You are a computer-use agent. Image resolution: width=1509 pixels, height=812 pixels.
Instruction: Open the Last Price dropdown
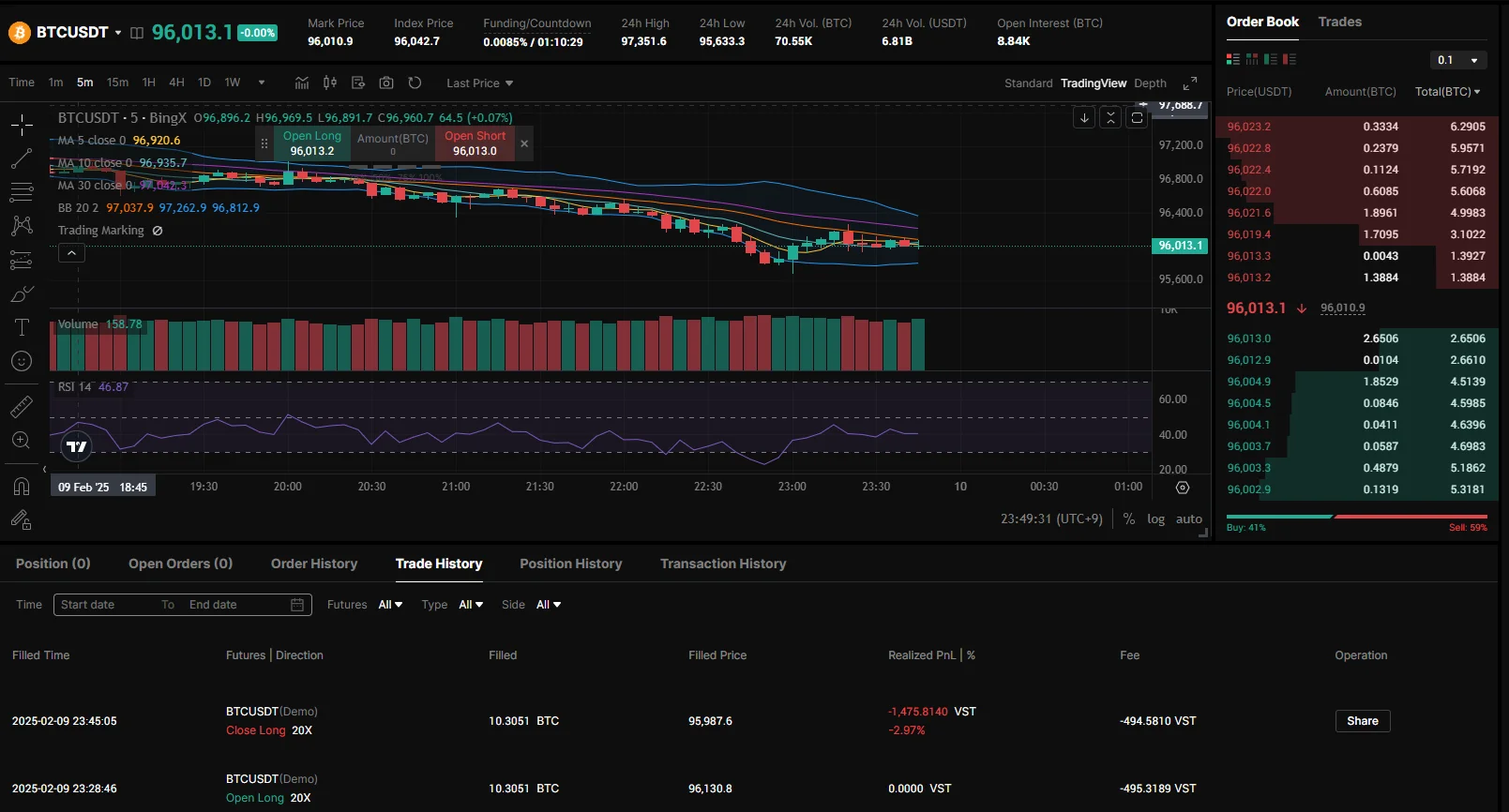tap(479, 83)
